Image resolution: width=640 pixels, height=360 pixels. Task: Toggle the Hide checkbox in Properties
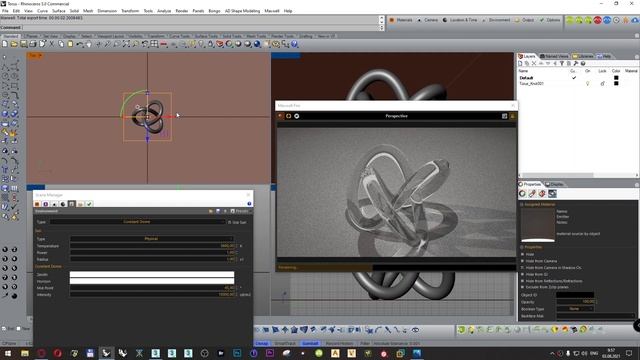pyautogui.click(x=522, y=254)
